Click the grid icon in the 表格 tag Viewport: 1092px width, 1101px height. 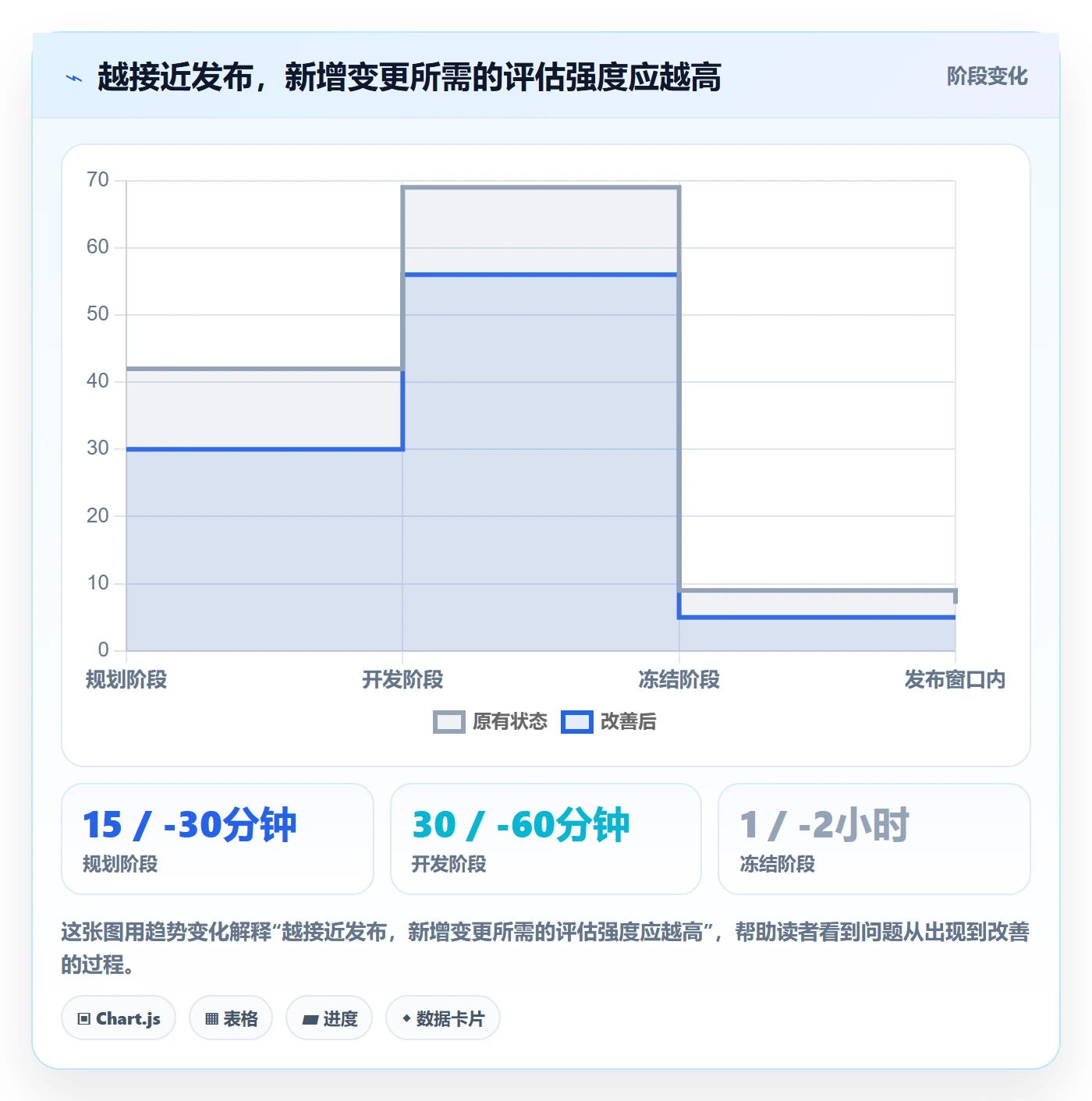coord(211,1018)
